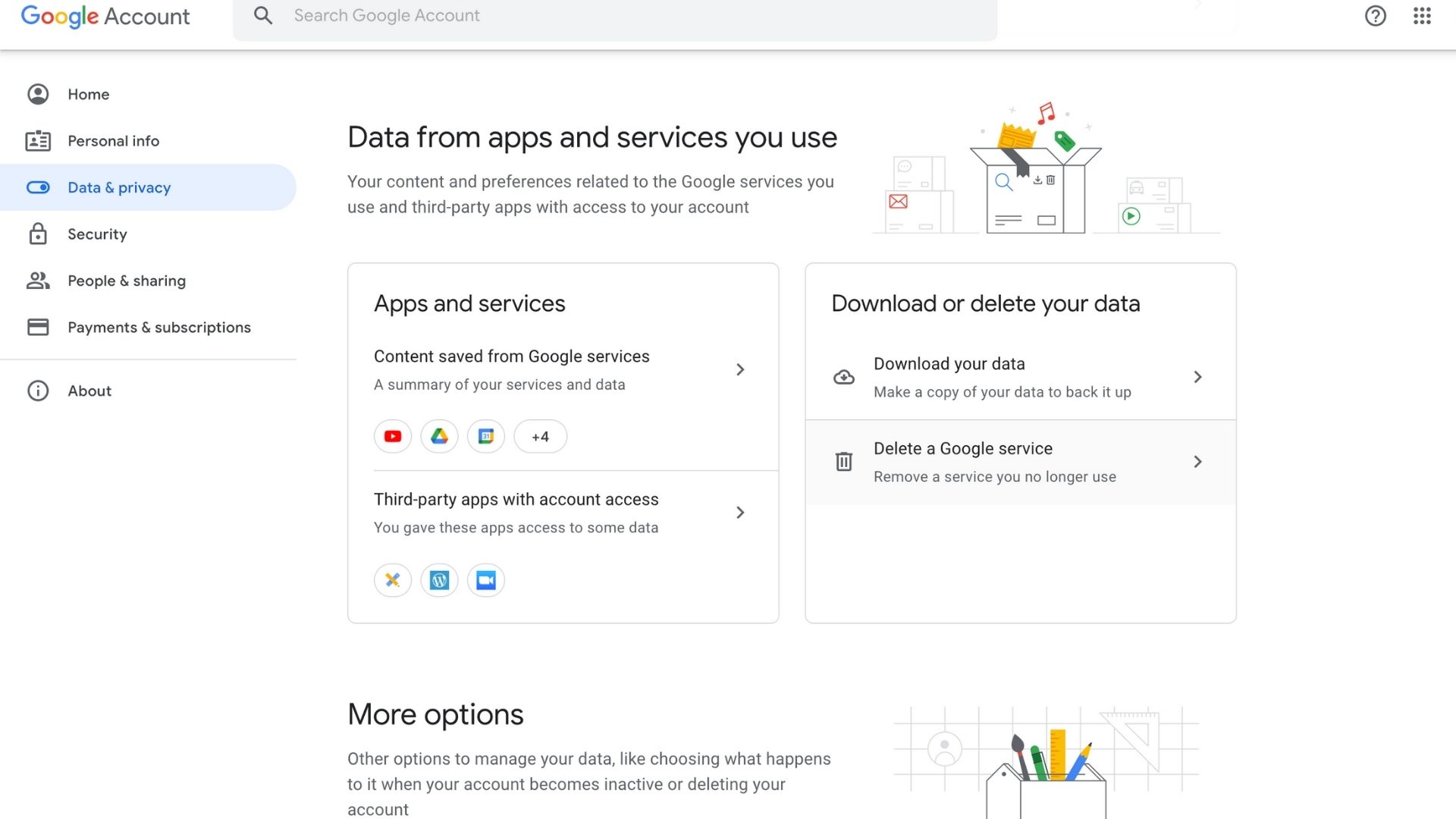Click the +4 more services chip
This screenshot has height=819, width=1456.
(541, 436)
